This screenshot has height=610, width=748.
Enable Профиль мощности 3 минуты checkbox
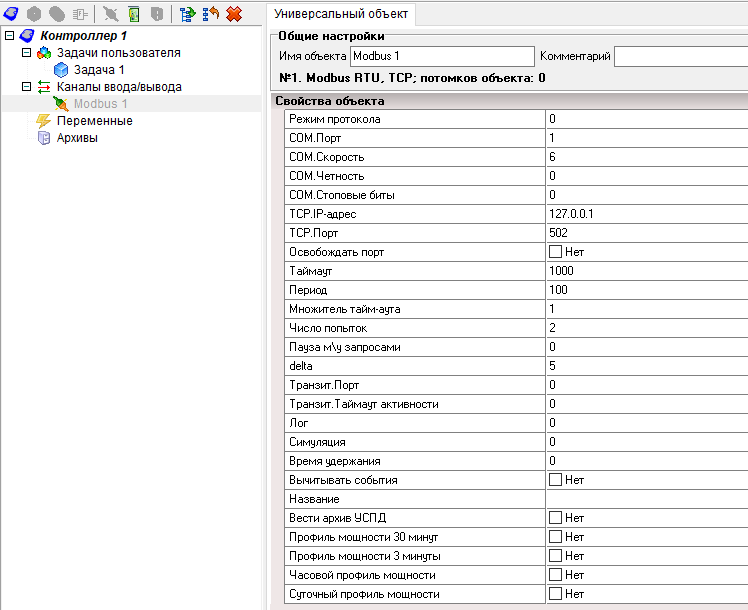[x=555, y=556]
